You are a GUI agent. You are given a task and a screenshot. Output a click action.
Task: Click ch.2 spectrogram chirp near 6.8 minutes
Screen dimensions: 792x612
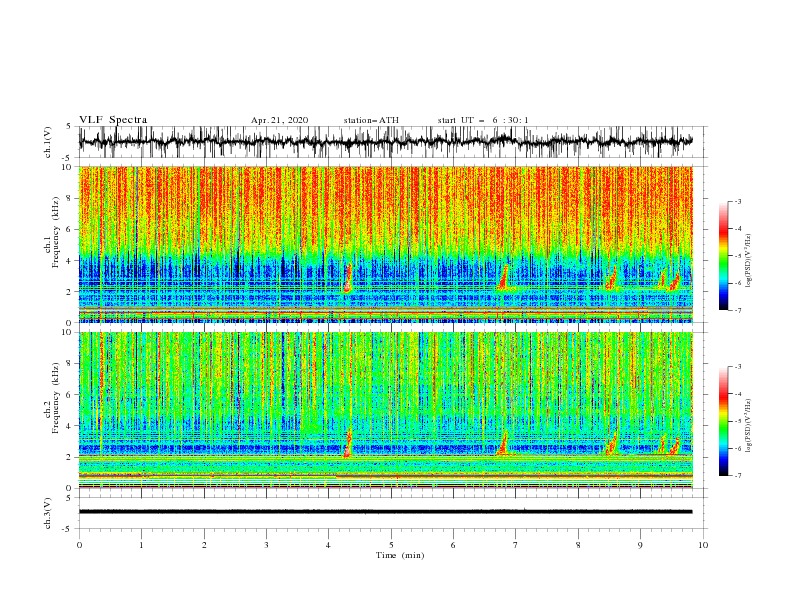(x=503, y=444)
